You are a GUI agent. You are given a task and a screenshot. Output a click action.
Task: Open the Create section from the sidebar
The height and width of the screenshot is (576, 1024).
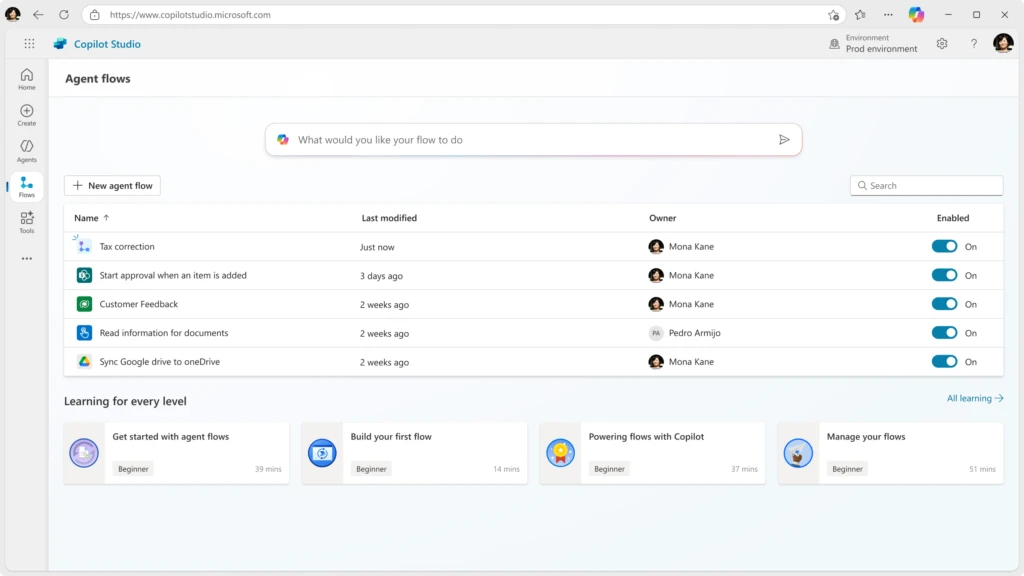[26, 113]
